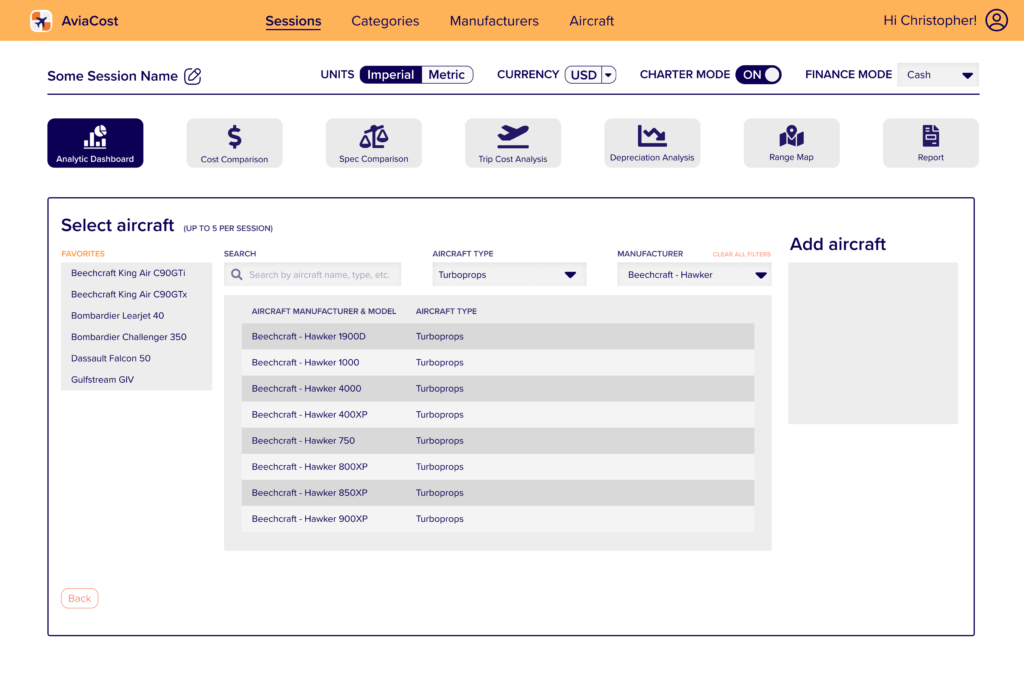Expand the Currency USD dropdown

click(x=591, y=75)
